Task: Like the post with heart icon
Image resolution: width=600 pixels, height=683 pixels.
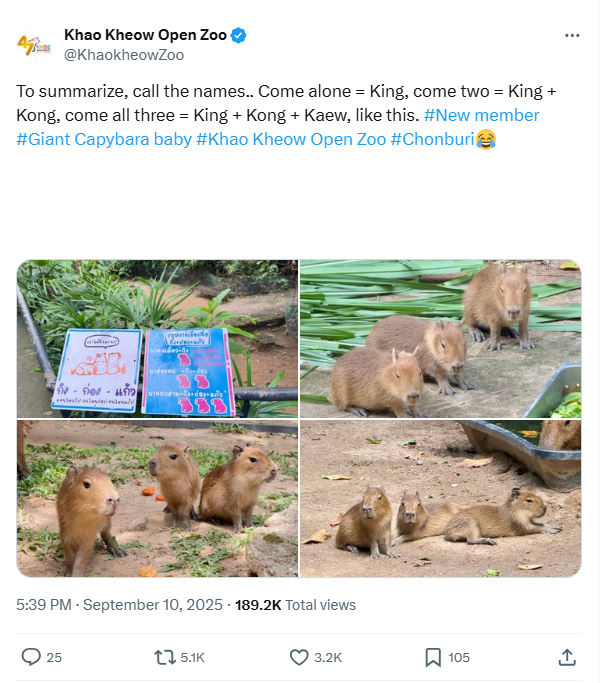Action: 299,657
